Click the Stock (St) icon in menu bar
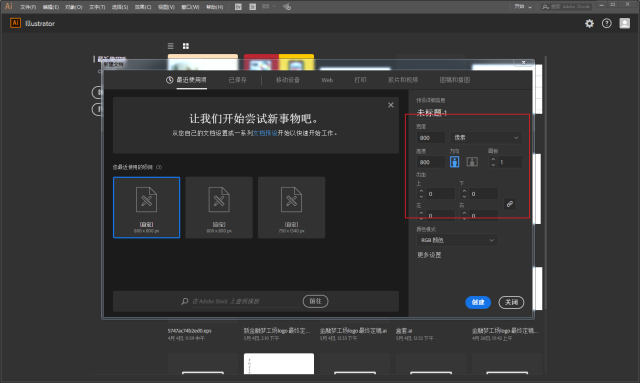Viewport: 640px width, 383px height. click(x=253, y=7)
